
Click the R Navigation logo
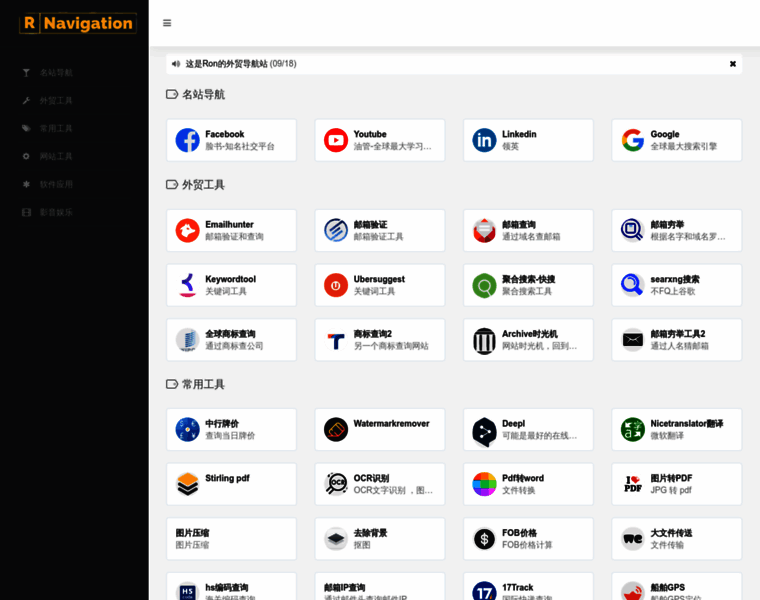click(78, 23)
